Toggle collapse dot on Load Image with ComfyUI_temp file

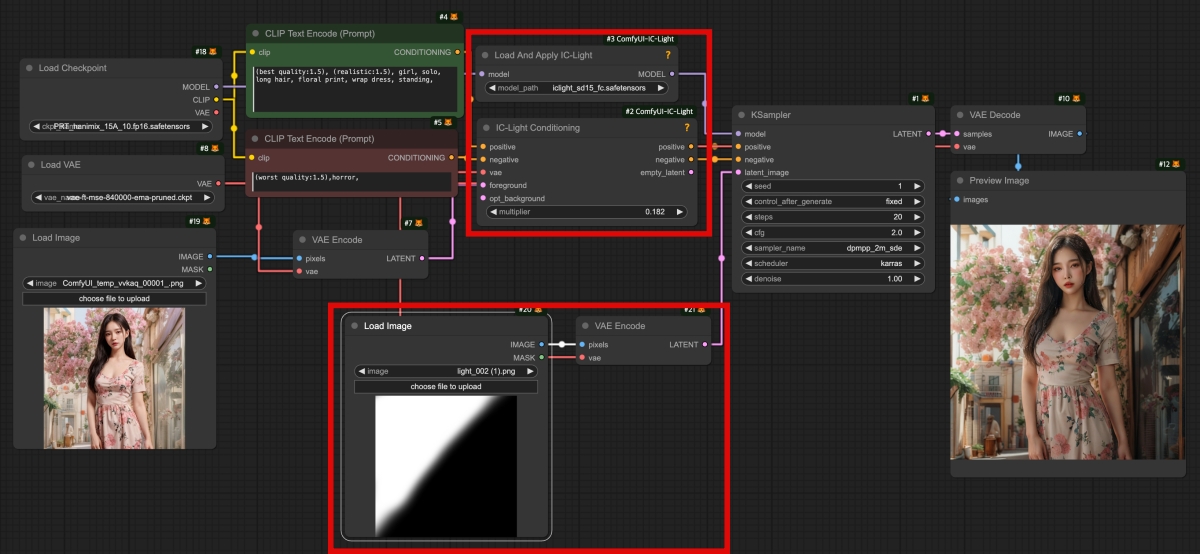(24, 238)
